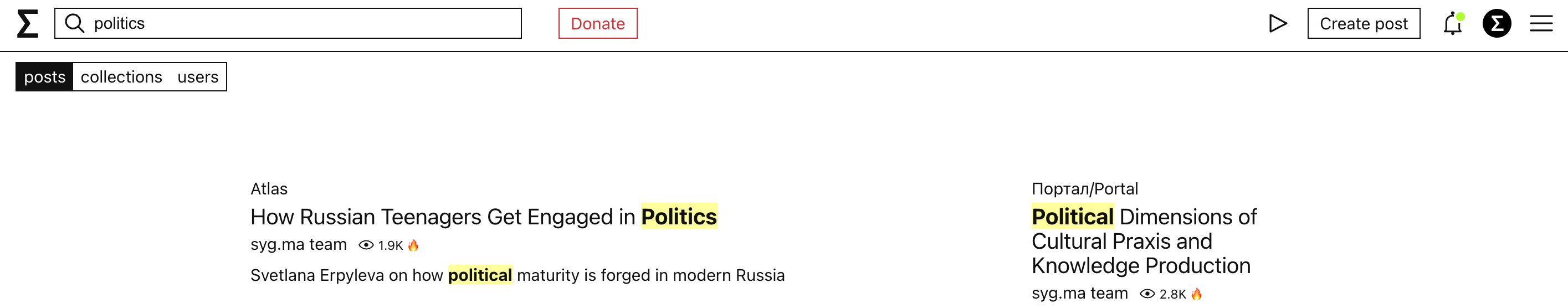Select the posts tab
The image size is (1568, 308).
pos(44,78)
